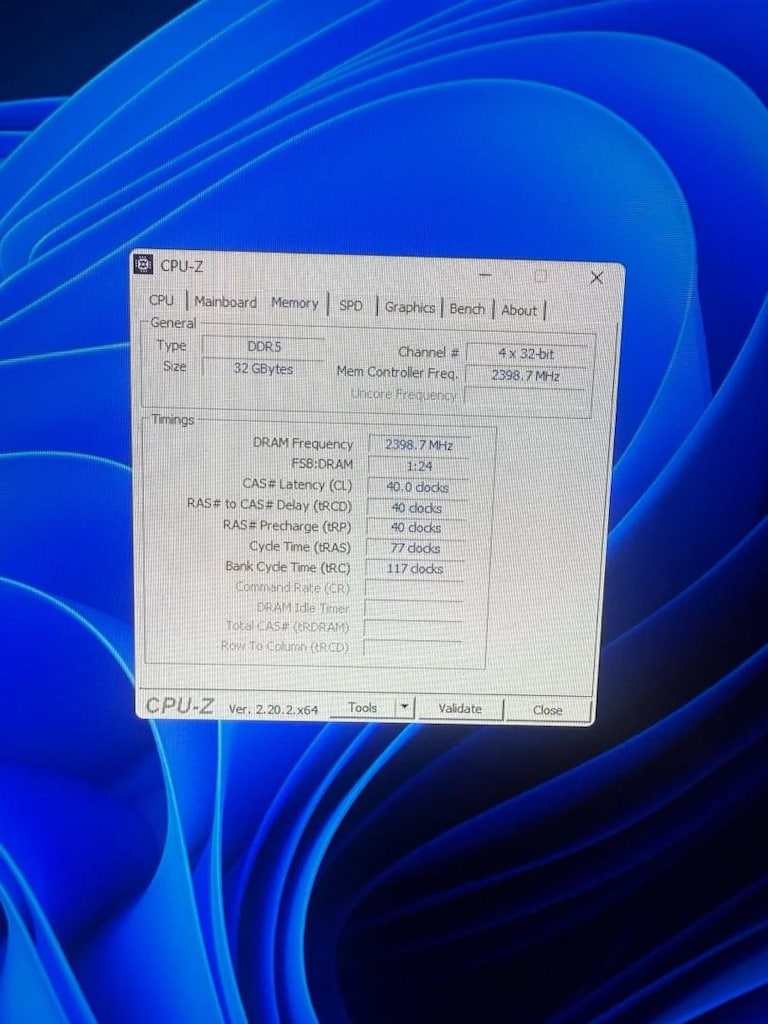Expand the Tools dropdown arrow
Screen dimensions: 768x1024
click(x=405, y=707)
